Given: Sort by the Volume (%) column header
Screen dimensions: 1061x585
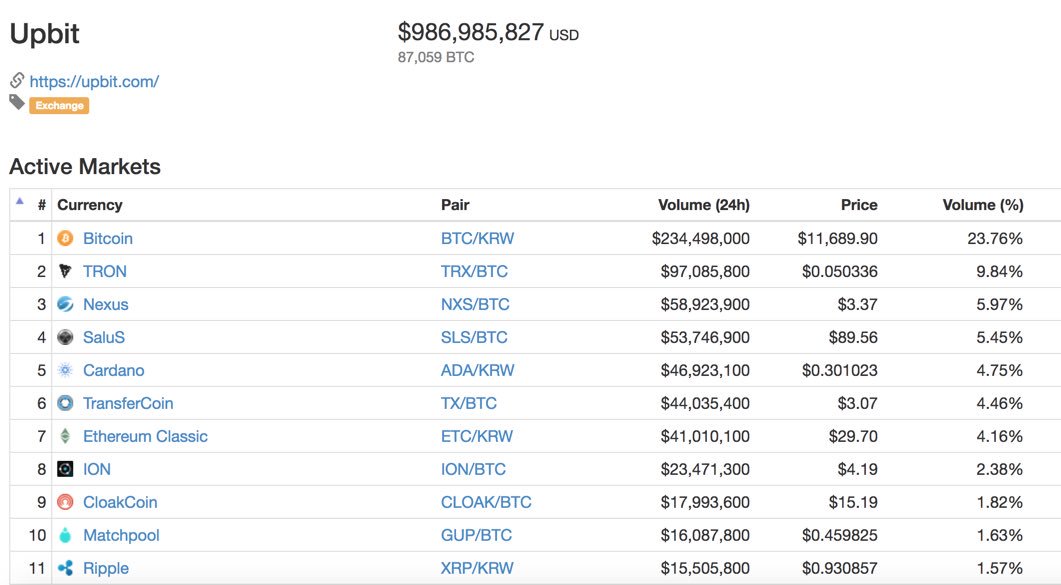Looking at the screenshot, I should [983, 205].
